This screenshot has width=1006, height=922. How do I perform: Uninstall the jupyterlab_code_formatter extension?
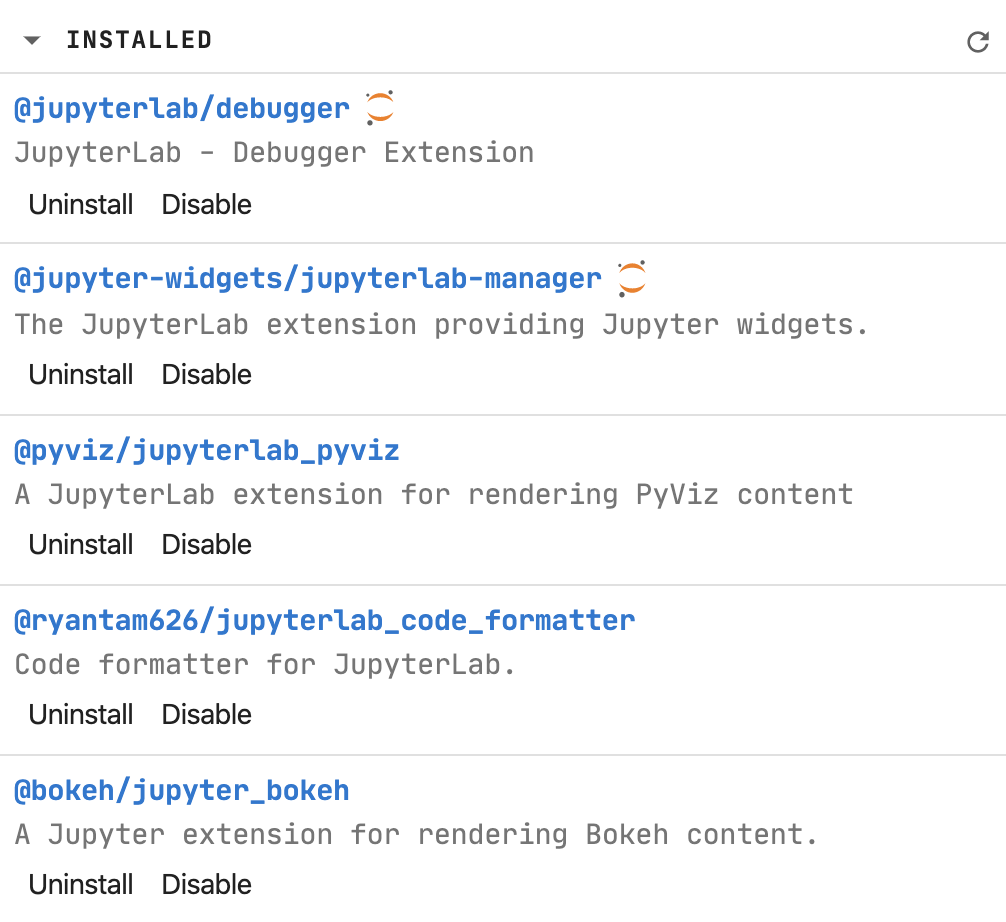pos(80,714)
